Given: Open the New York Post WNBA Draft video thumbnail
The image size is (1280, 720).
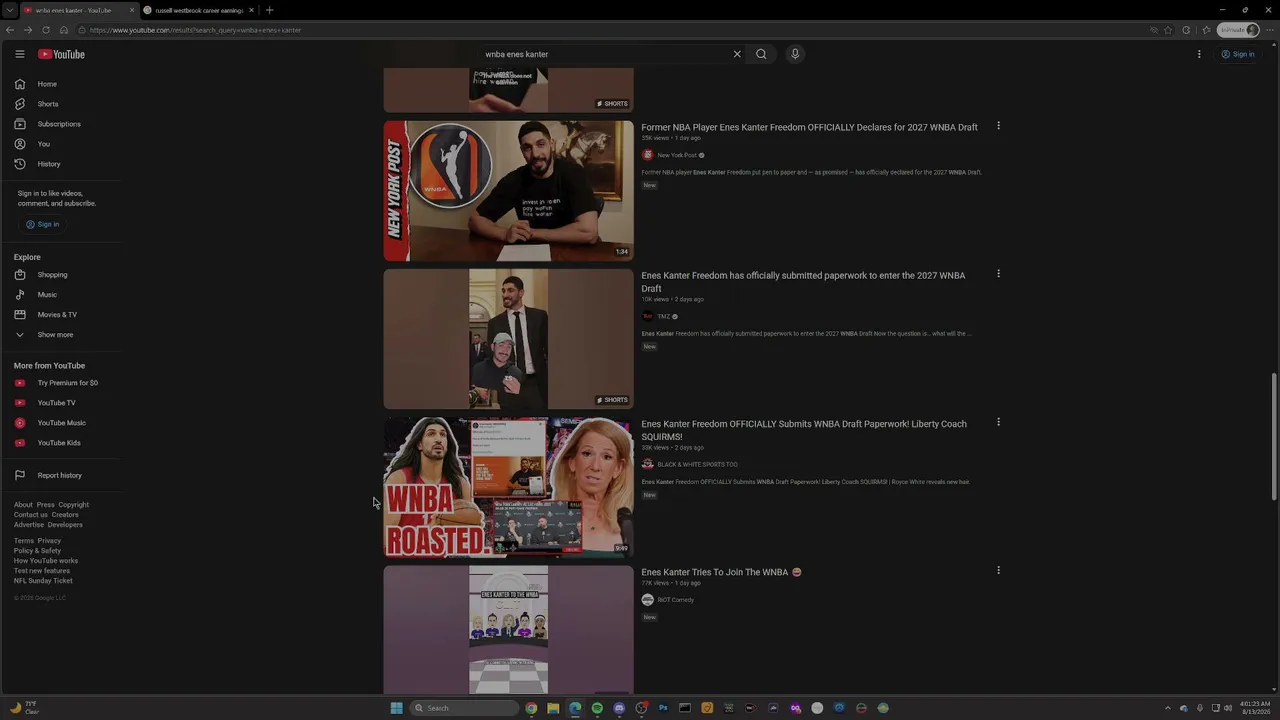Looking at the screenshot, I should [508, 191].
